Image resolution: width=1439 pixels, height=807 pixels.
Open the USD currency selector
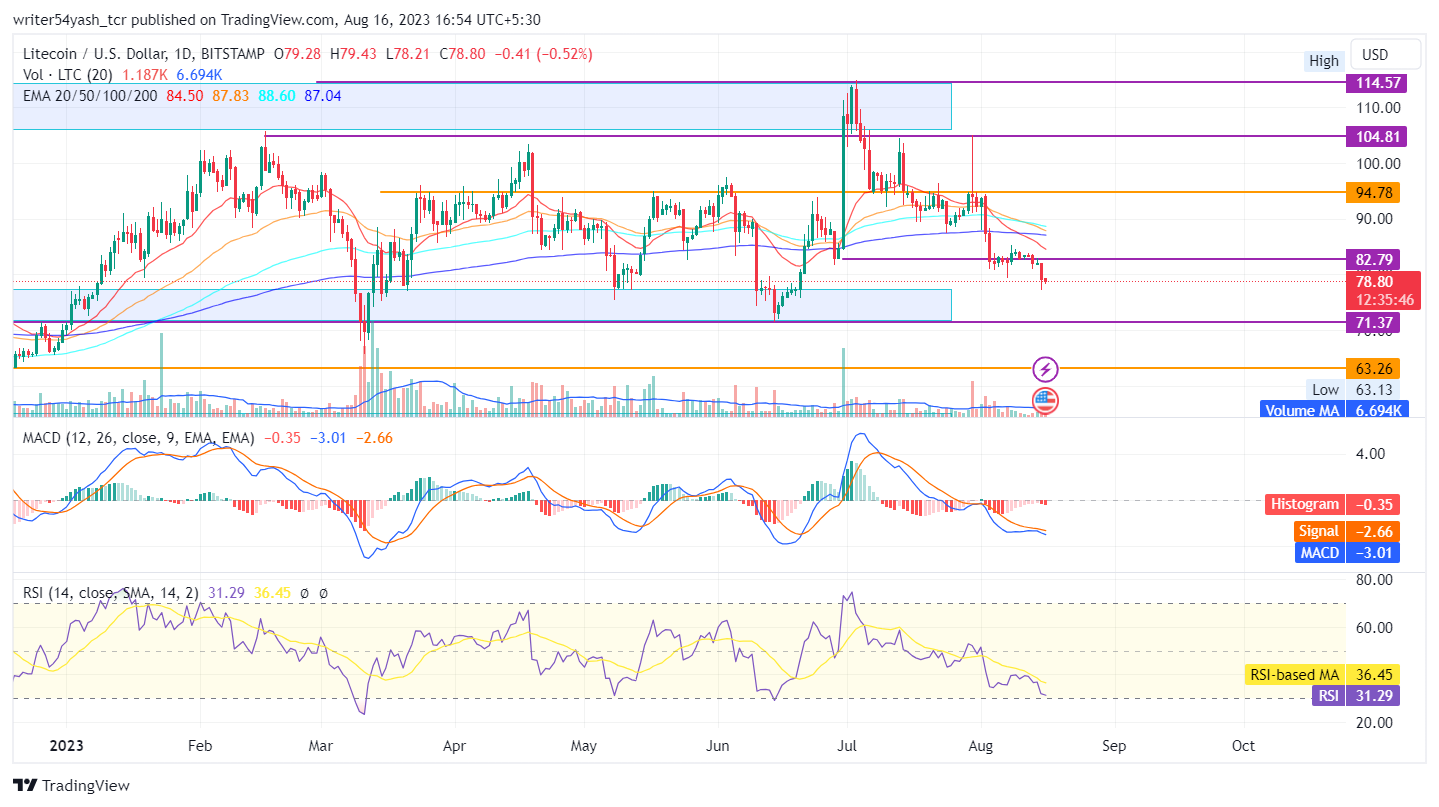(x=1385, y=55)
